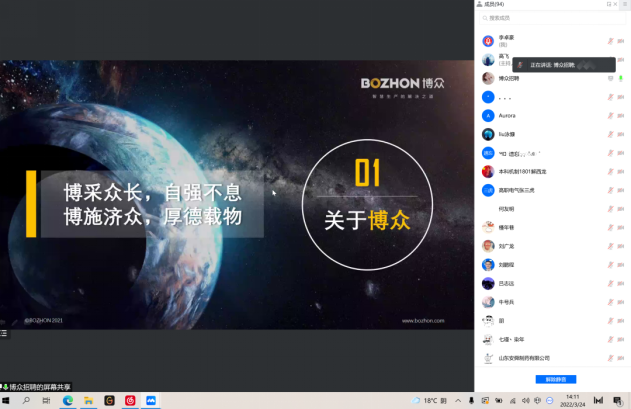Click camera icon in Aurora row
Image resolution: width=631 pixels, height=409 pixels.
tap(621, 116)
